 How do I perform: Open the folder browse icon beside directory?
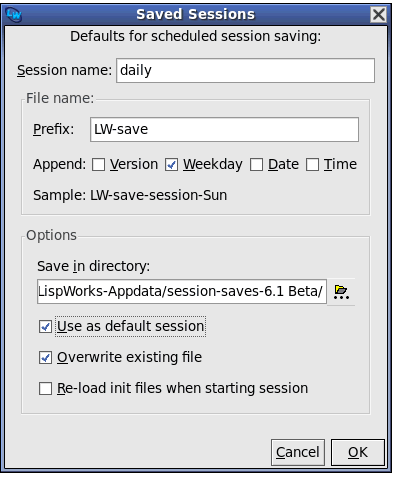[x=341, y=292]
